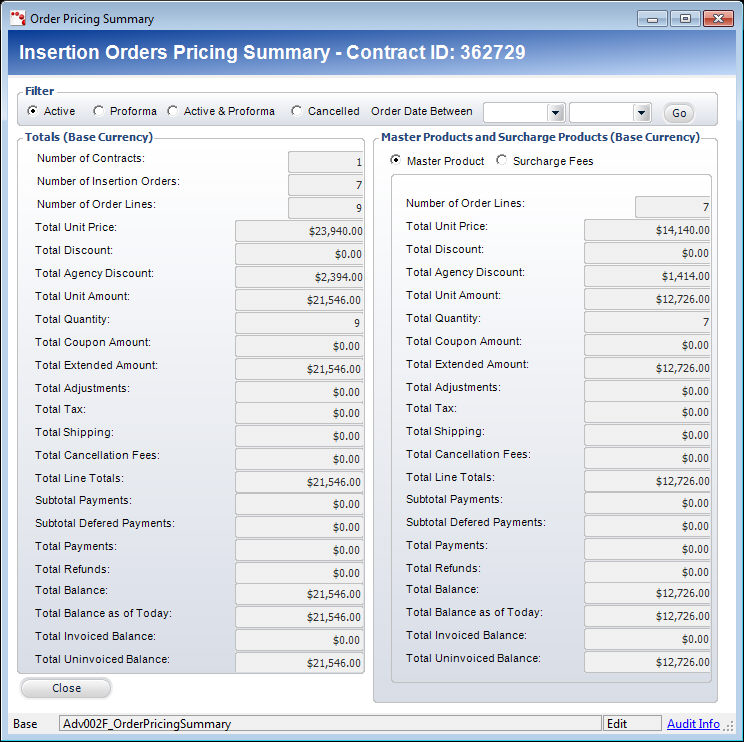The height and width of the screenshot is (742, 744).
Task: Click the Adv002F_OrderPricingSummary status field
Action: coord(330,724)
